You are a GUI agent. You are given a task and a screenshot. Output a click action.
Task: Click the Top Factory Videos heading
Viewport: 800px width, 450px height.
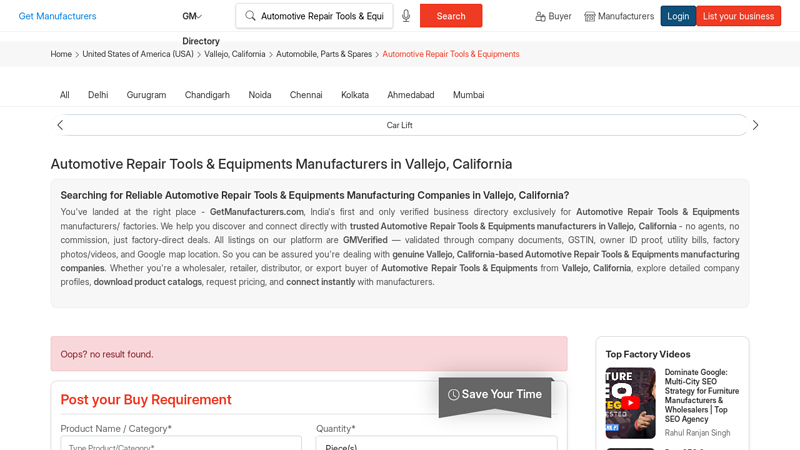pyautogui.click(x=648, y=354)
